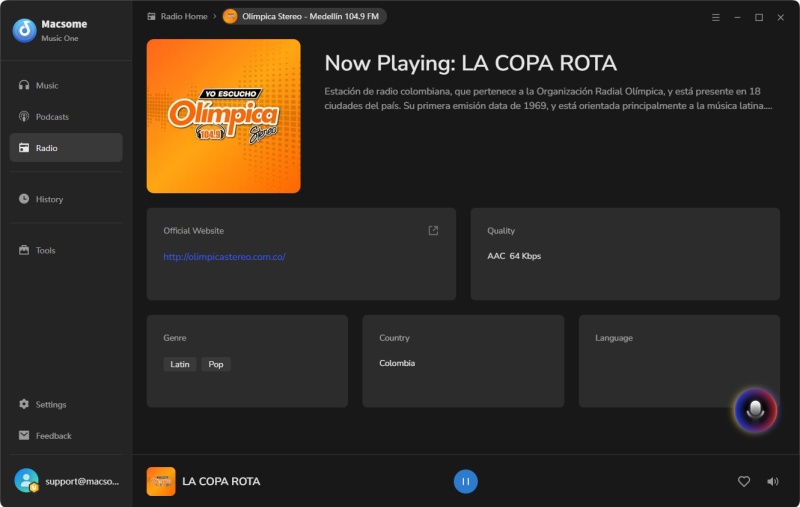Click the Olímpica Stereo station artwork
The image size is (800, 507).
[x=223, y=116]
